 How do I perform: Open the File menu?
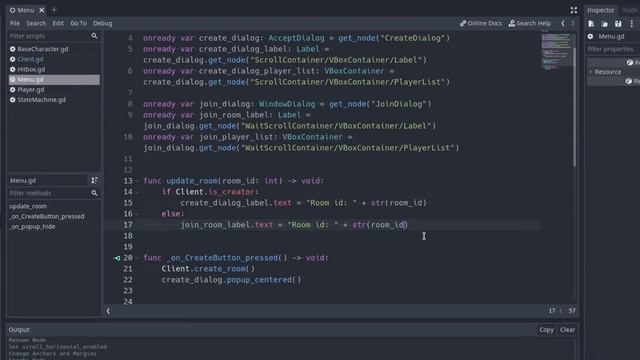tap(15, 23)
